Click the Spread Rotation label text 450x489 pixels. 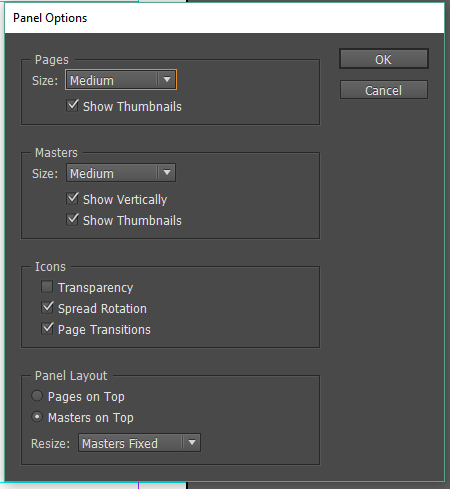click(x=102, y=309)
